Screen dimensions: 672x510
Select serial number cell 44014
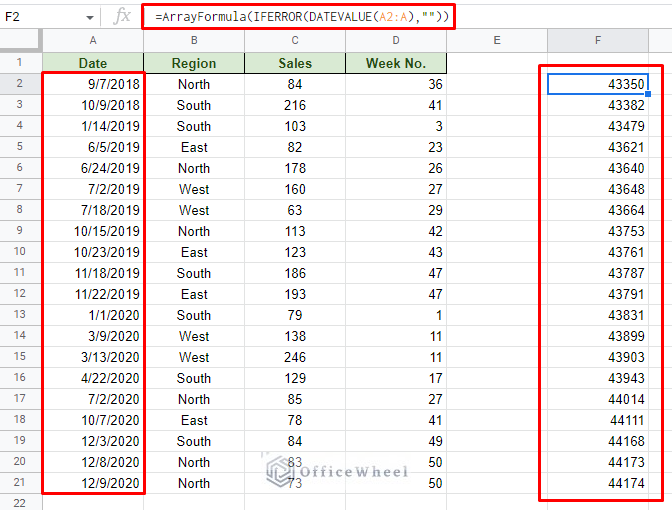[x=598, y=399]
